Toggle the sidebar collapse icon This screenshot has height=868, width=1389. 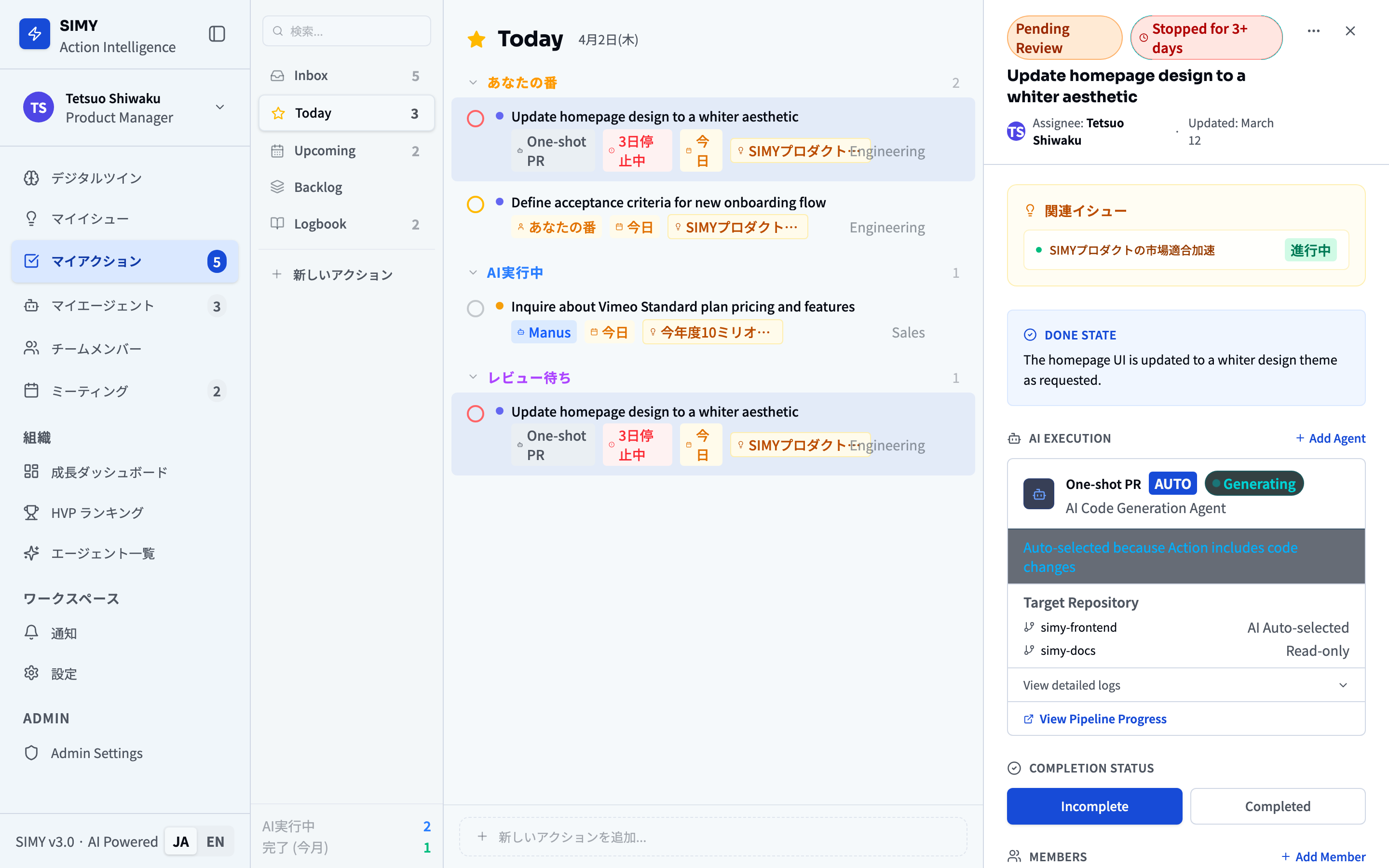217,34
